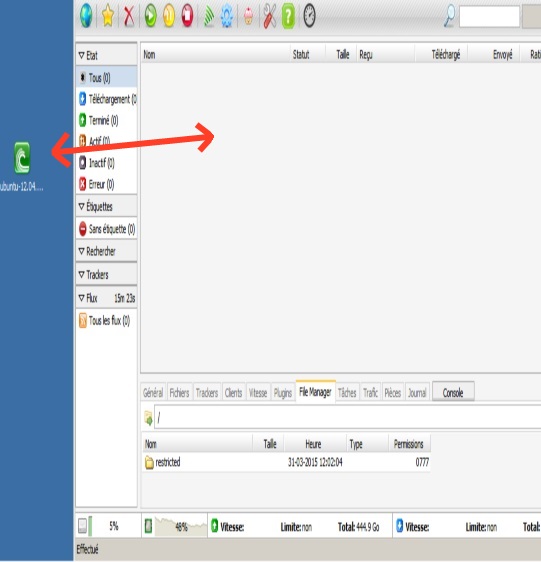
Task: Click the Console button
Action: pos(453,392)
